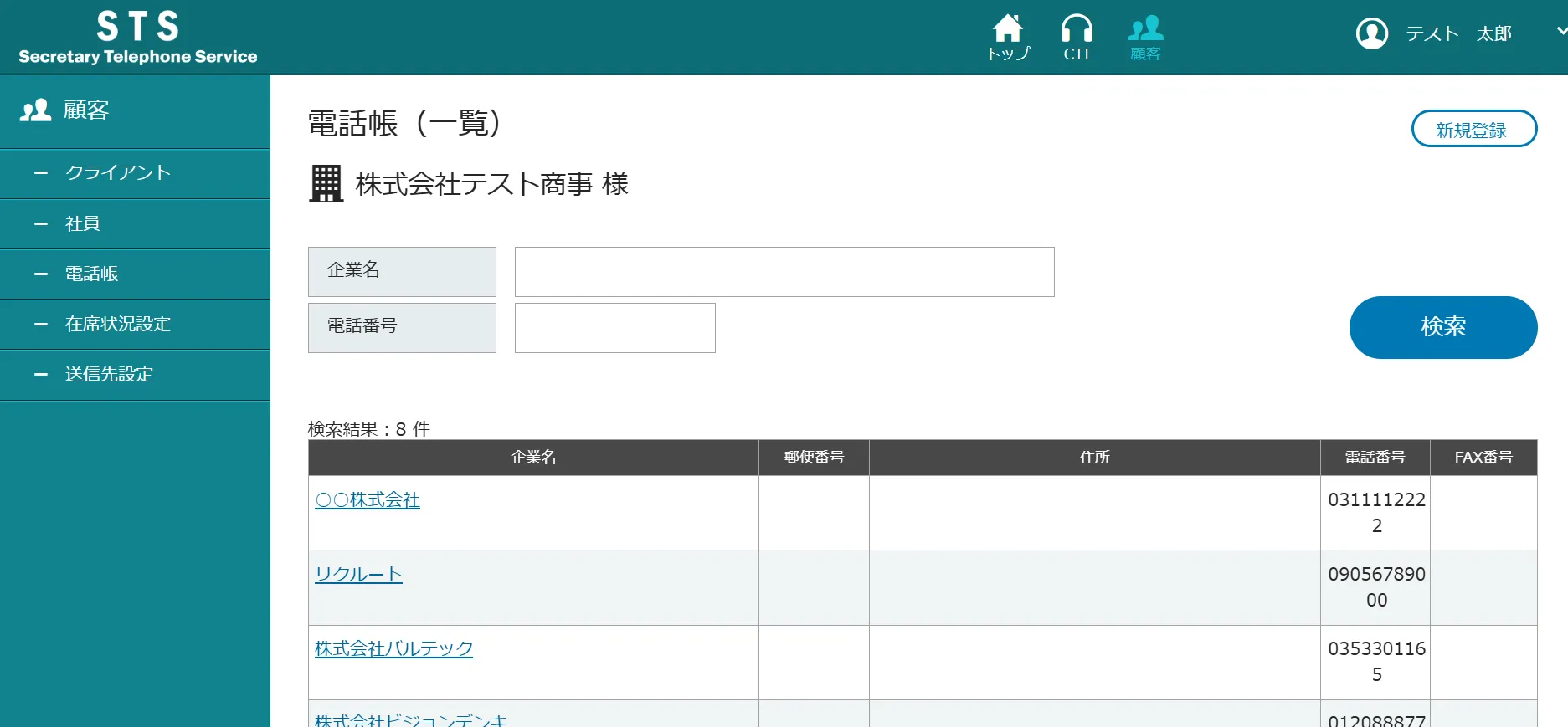
Task: Click the building icon beside company name
Action: (326, 183)
